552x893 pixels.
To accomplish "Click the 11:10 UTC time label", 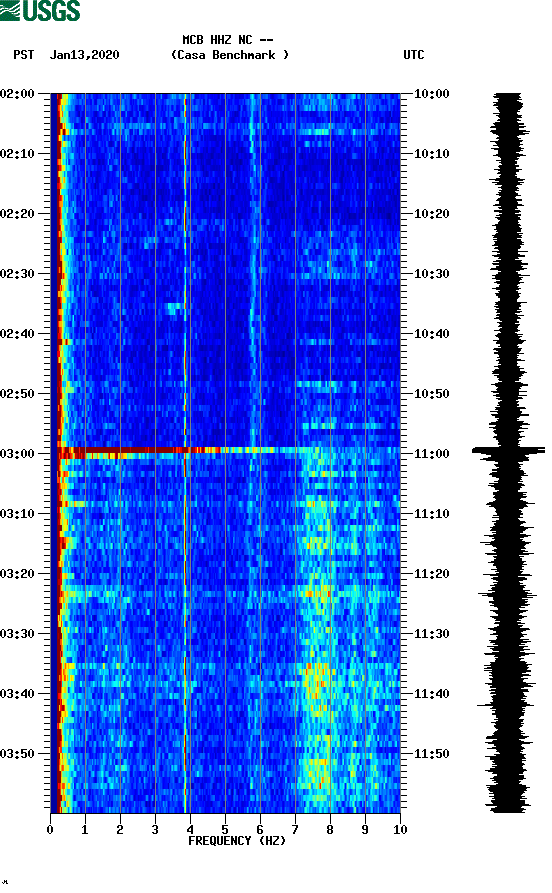I will point(432,514).
